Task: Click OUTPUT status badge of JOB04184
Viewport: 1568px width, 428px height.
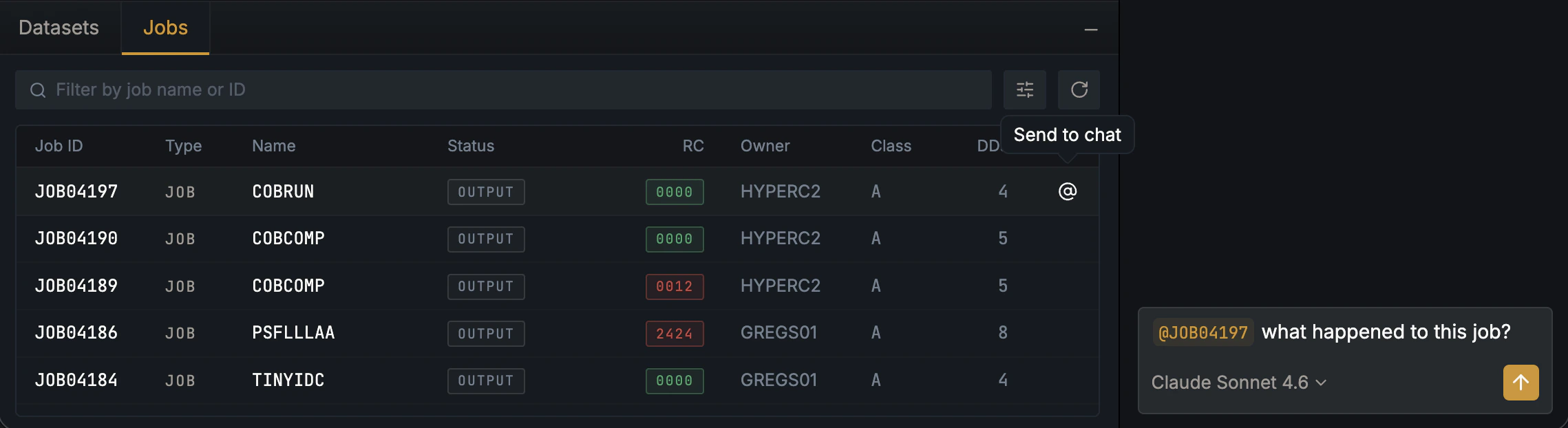Action: pos(486,381)
